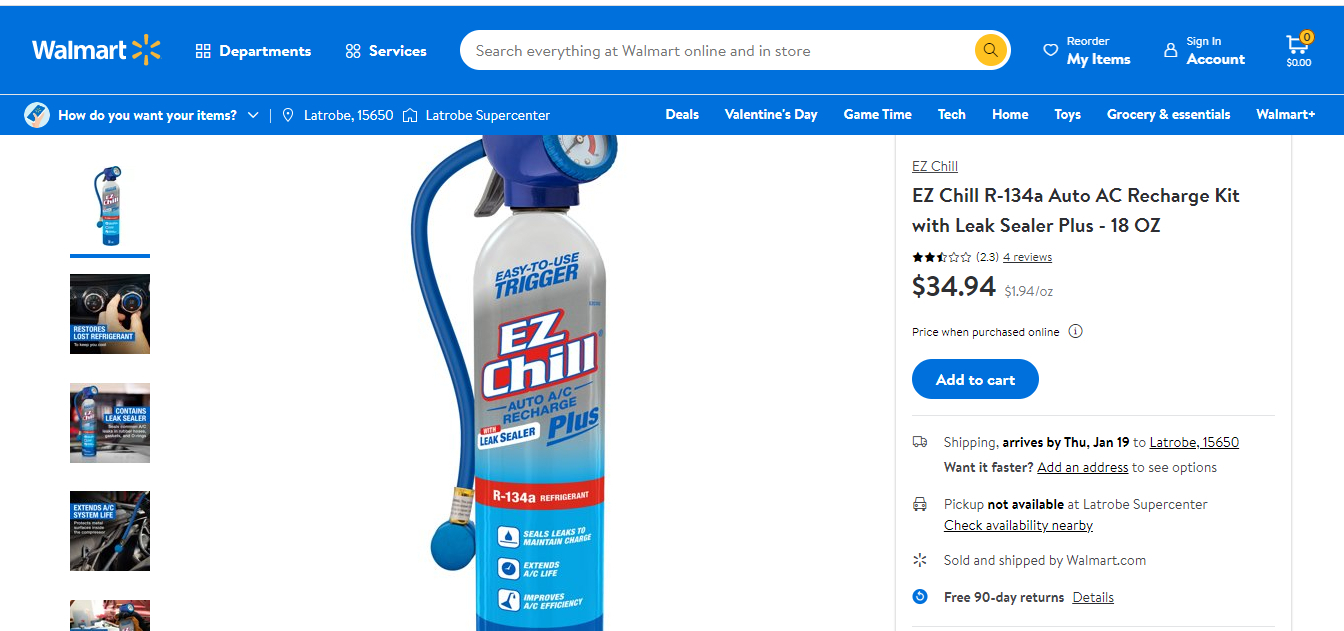This screenshot has height=631, width=1344.
Task: Open the Grocery & essentials menu
Action: click(x=1168, y=114)
